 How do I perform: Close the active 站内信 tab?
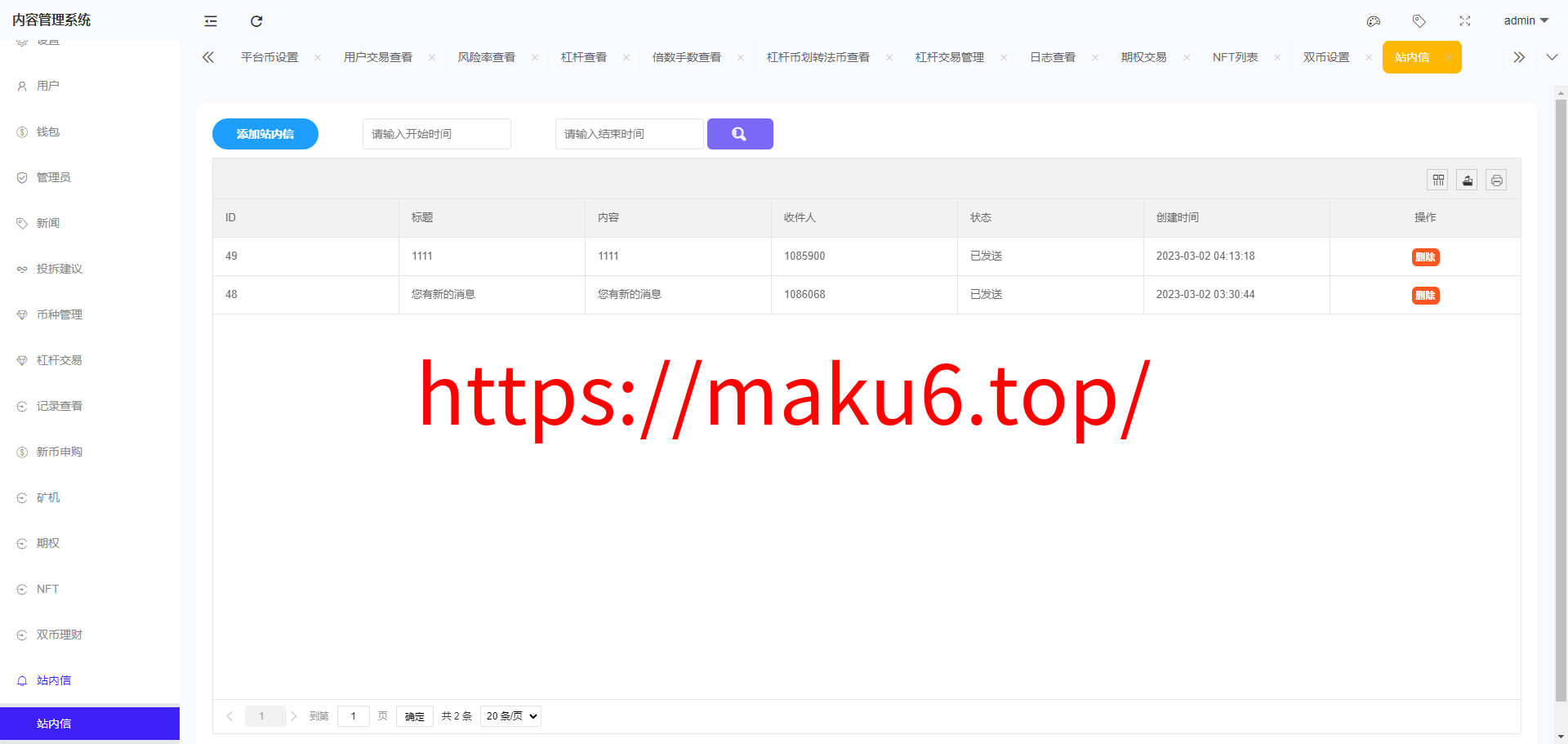click(1449, 57)
